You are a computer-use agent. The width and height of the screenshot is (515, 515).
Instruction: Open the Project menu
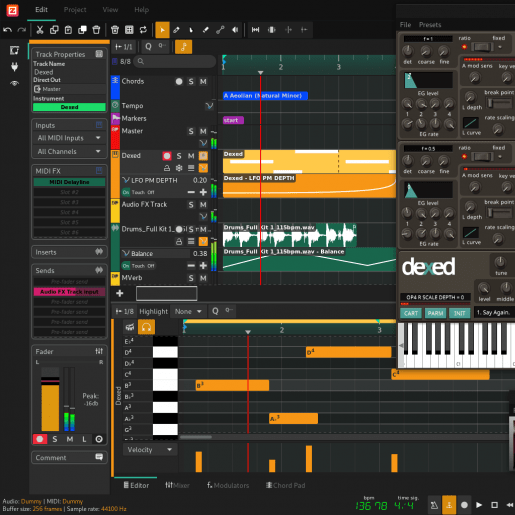75,10
